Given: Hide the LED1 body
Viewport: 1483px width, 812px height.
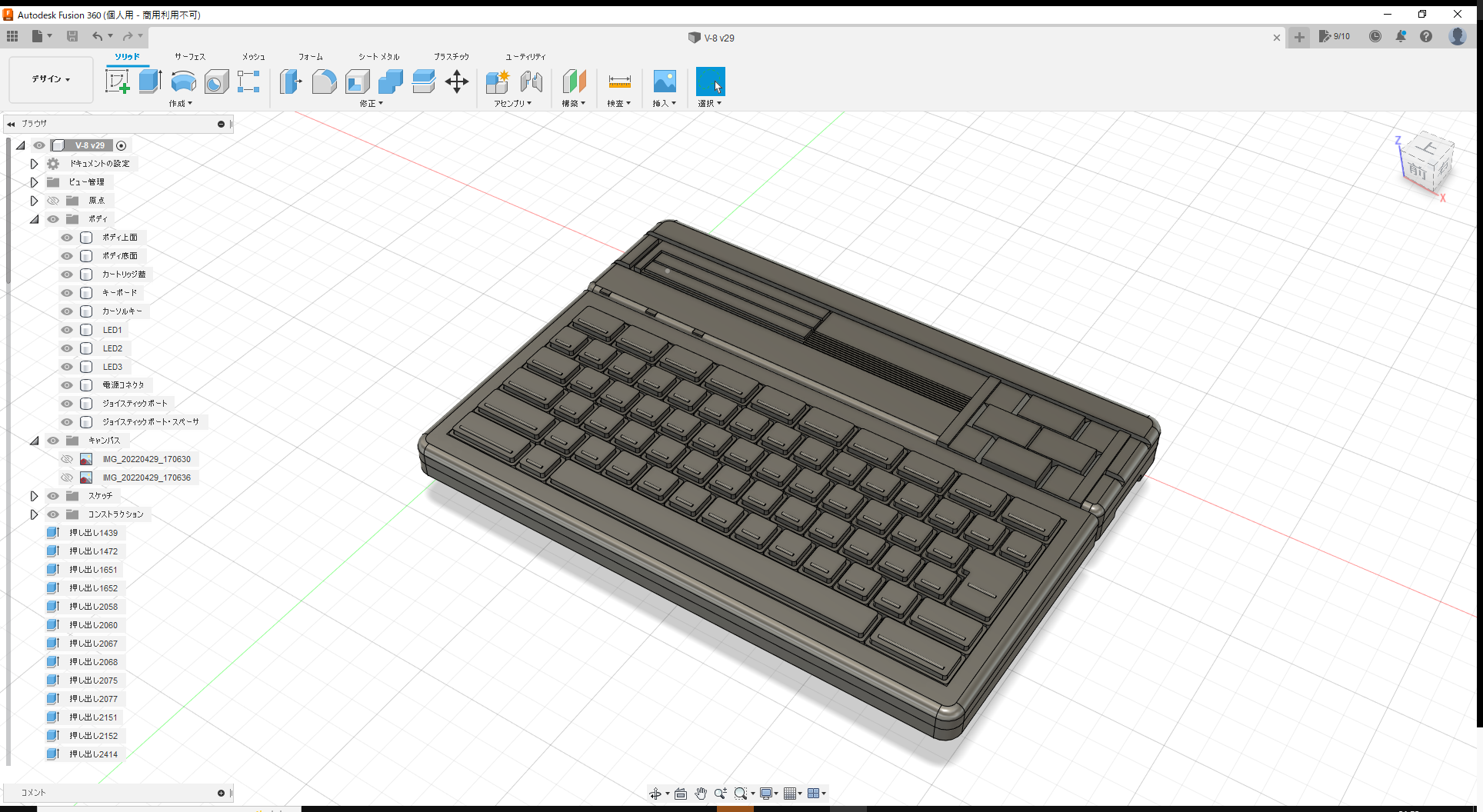Looking at the screenshot, I should coord(66,329).
